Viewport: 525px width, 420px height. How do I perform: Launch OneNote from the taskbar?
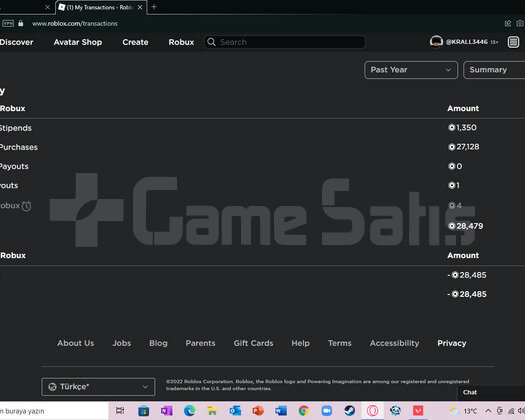point(166,410)
